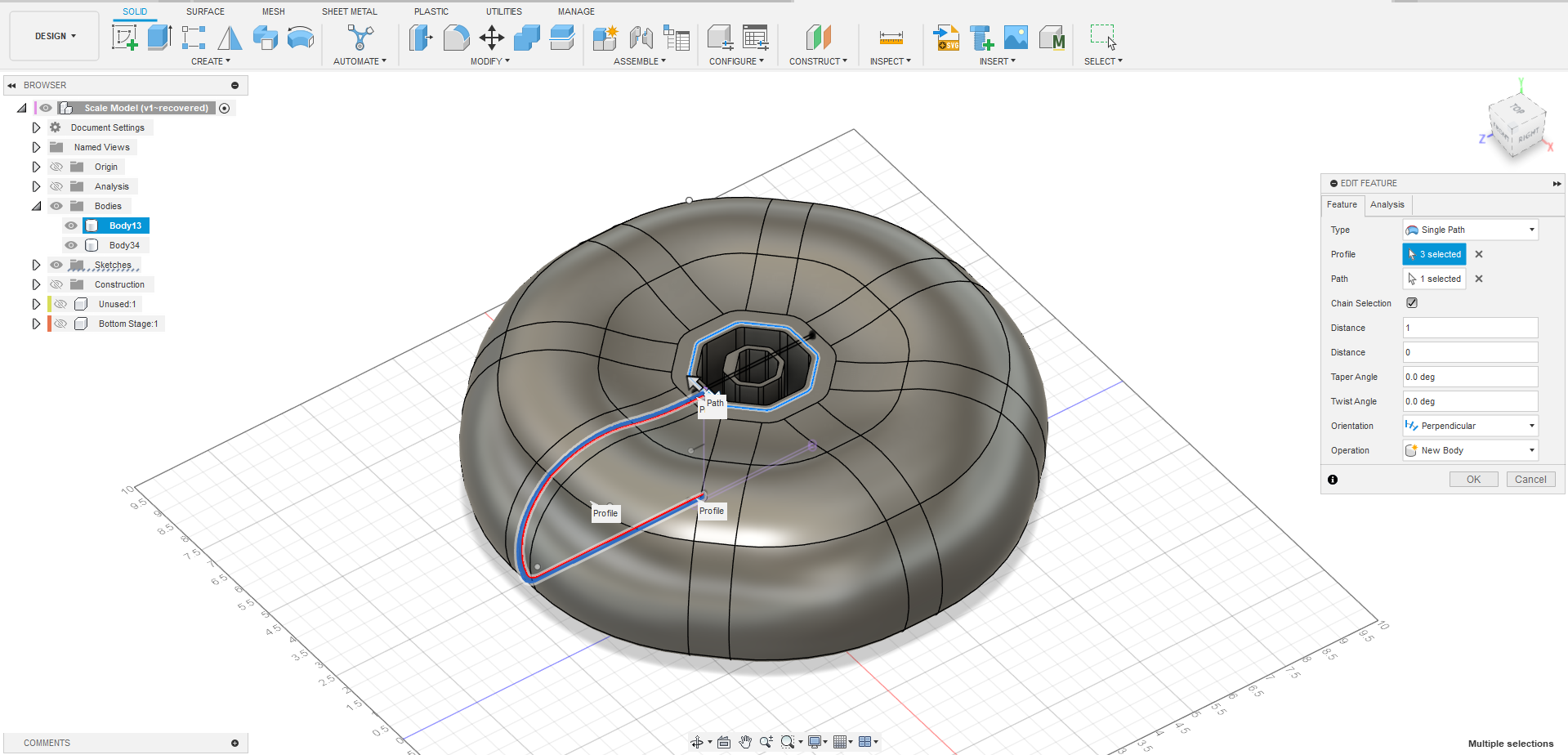
Task: Open the Operation New Body dropdown
Action: pyautogui.click(x=1470, y=450)
